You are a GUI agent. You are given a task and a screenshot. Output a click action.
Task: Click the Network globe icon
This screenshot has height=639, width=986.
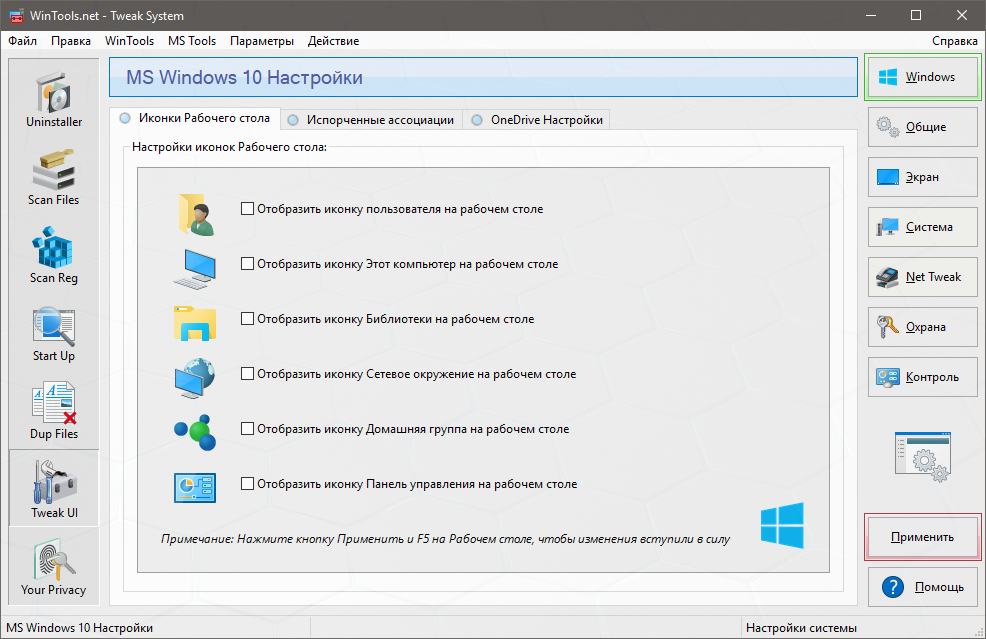[x=195, y=377]
